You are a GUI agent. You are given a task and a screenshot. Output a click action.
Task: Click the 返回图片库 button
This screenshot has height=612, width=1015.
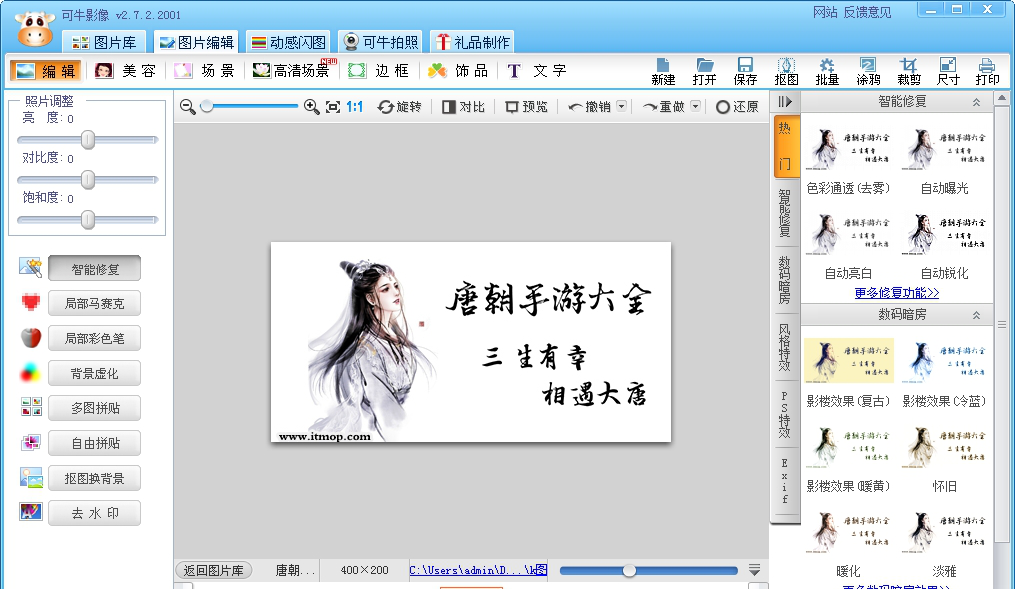213,569
